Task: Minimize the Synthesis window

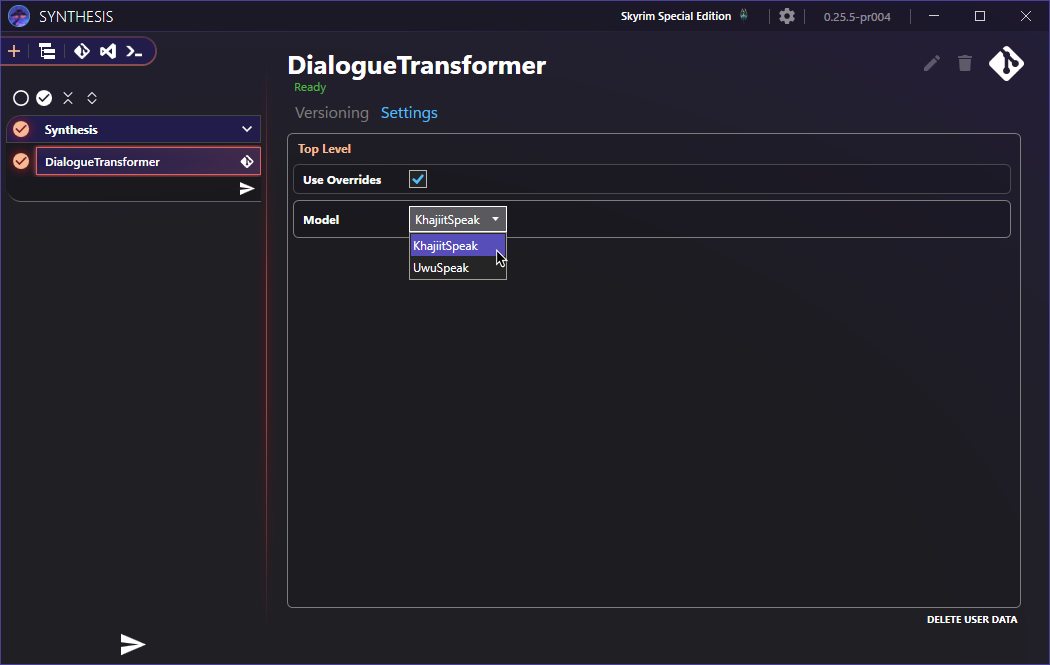Action: tap(933, 16)
